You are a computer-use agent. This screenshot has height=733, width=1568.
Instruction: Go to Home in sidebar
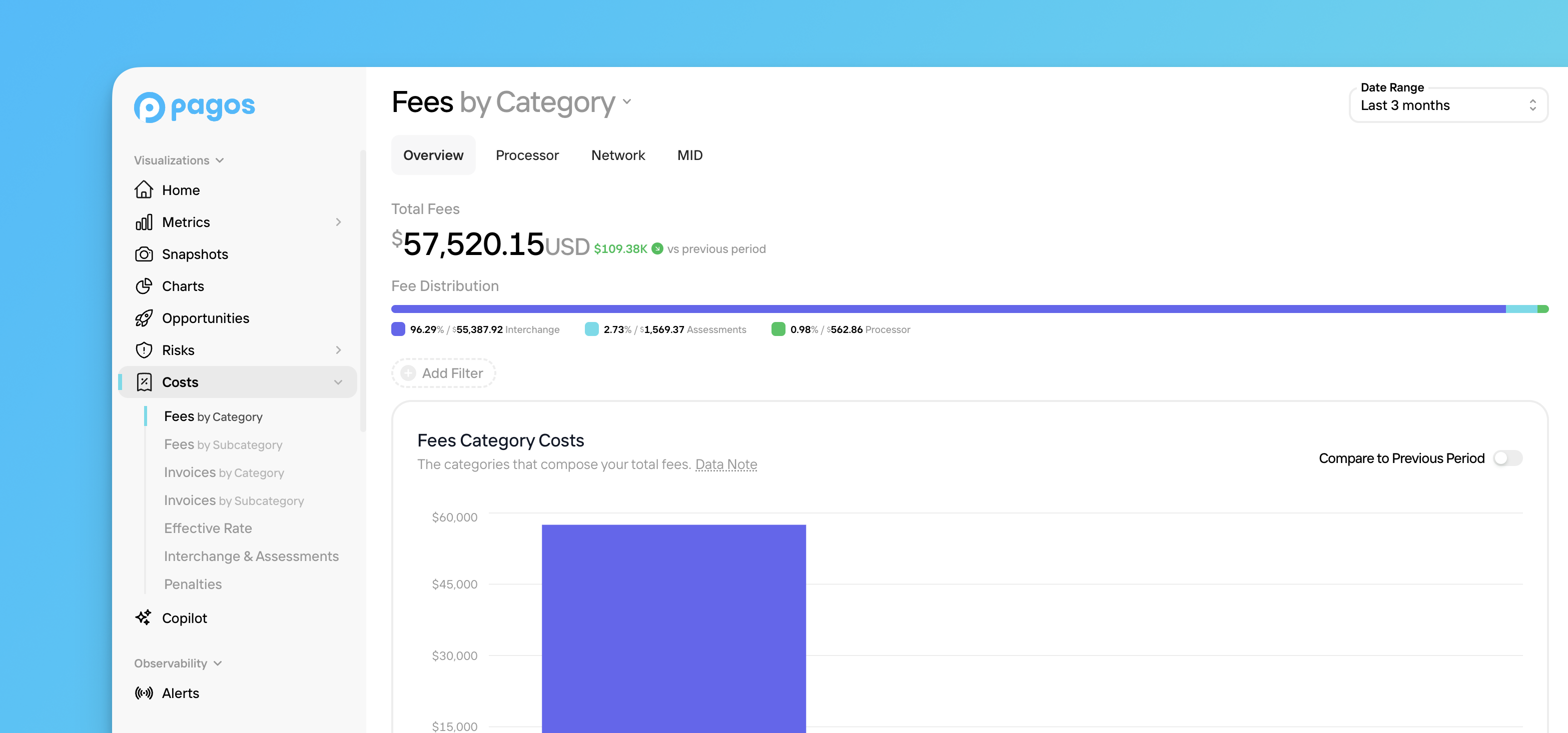coord(181,190)
